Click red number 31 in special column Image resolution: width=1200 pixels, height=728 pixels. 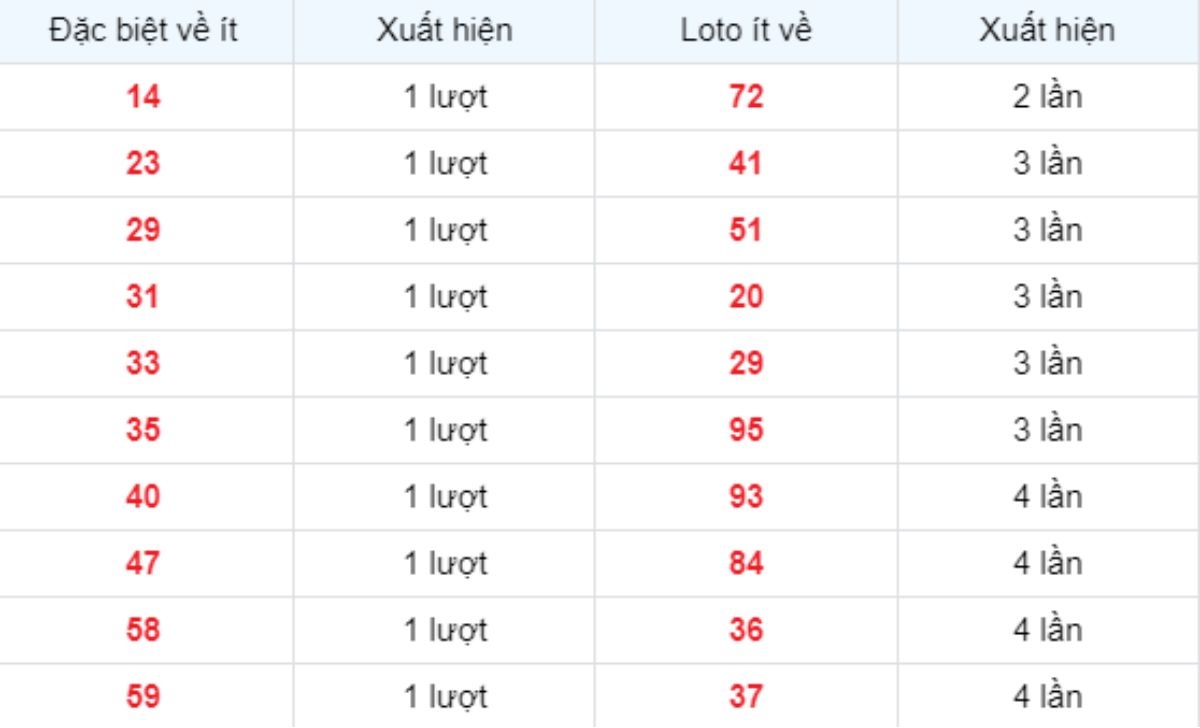[x=143, y=297]
